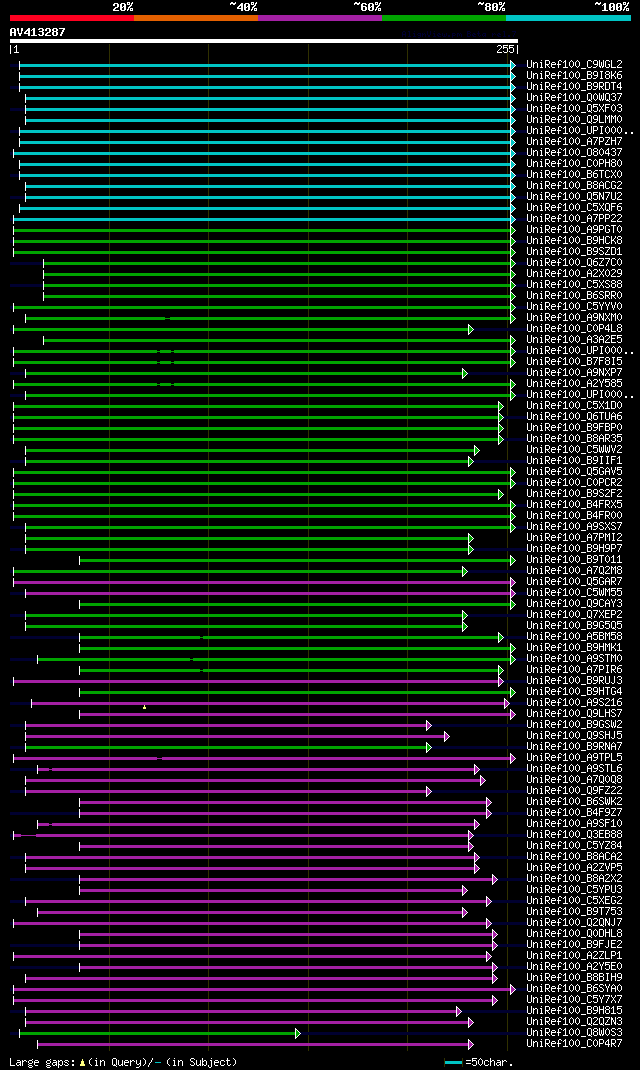Select the UniRef100_O80437 label

pos(574,153)
